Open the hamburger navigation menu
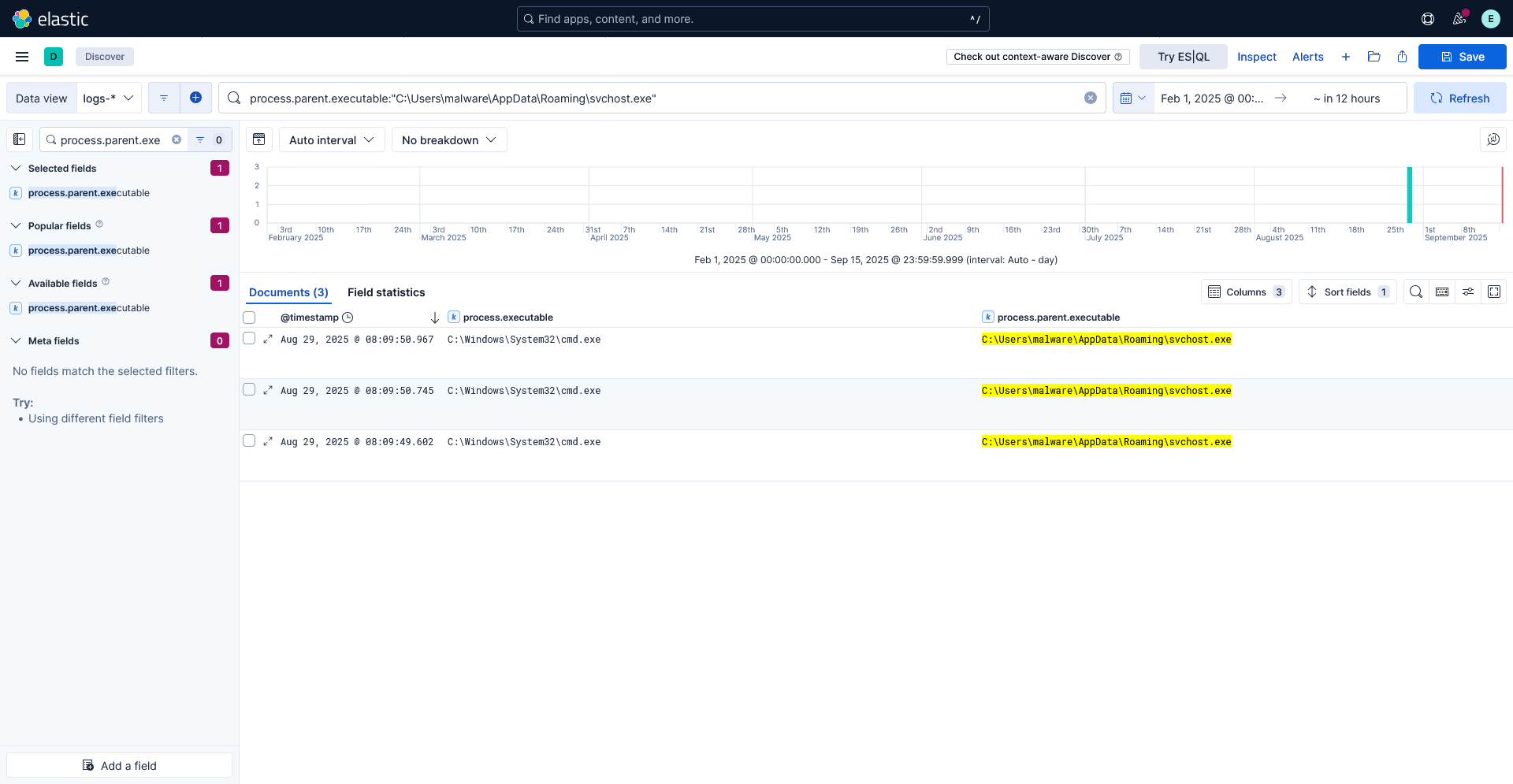The image size is (1513, 784). tap(22, 57)
